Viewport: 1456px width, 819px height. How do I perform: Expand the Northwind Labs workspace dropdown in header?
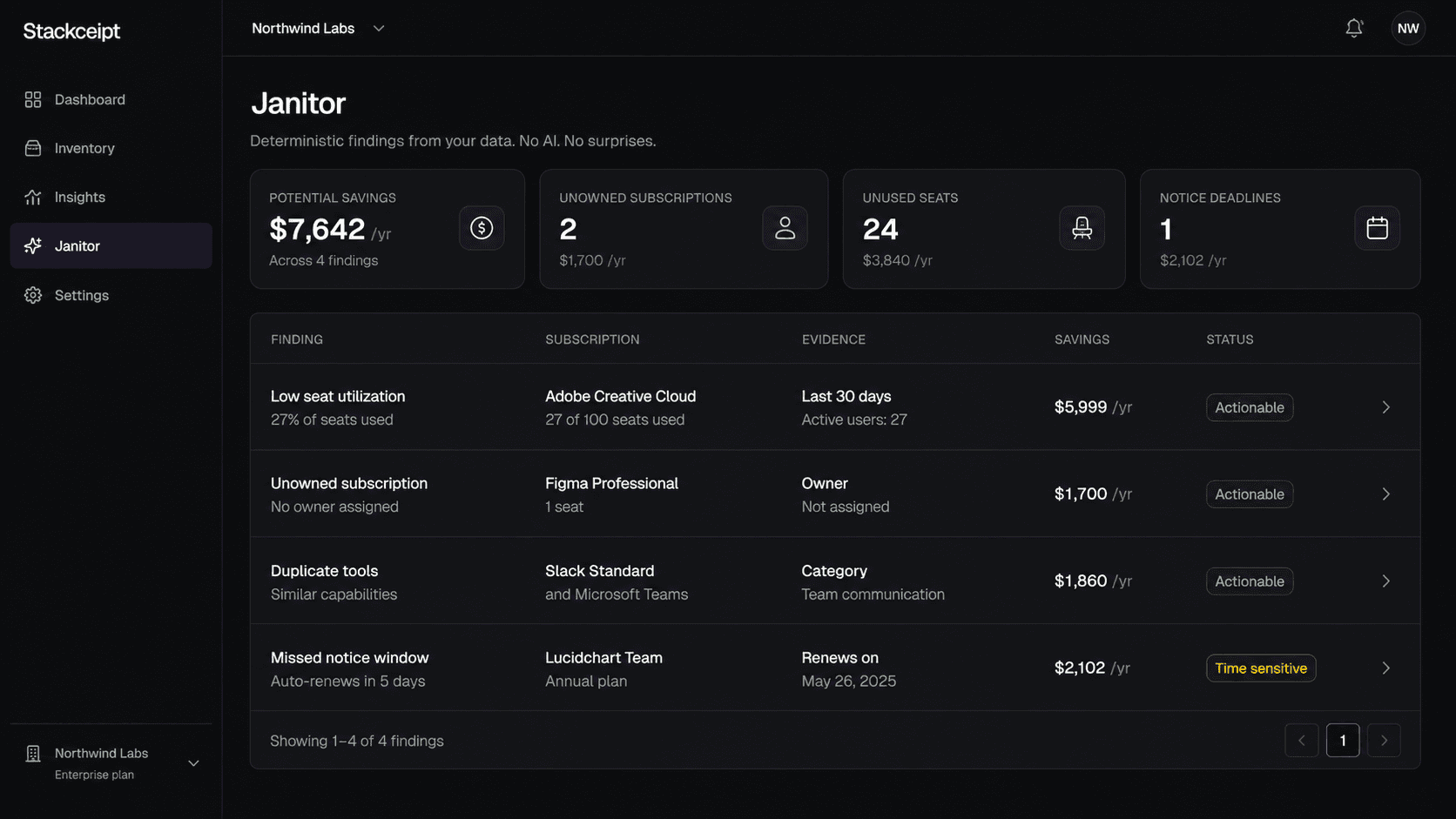(318, 28)
